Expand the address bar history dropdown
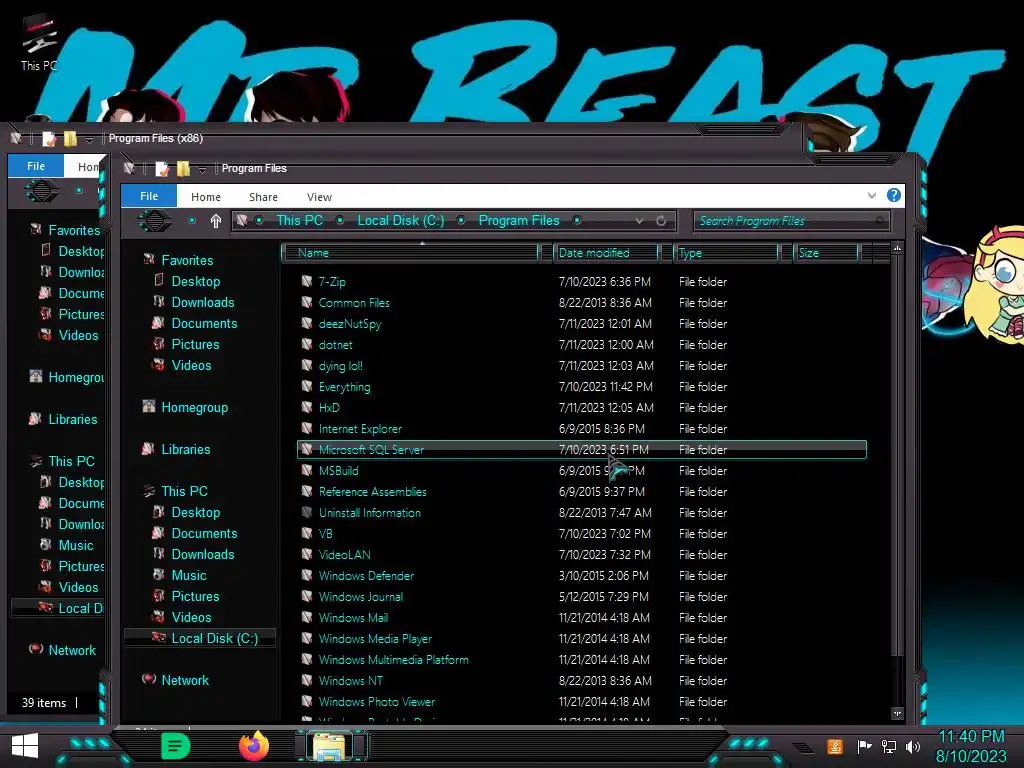This screenshot has height=768, width=1024. click(639, 221)
